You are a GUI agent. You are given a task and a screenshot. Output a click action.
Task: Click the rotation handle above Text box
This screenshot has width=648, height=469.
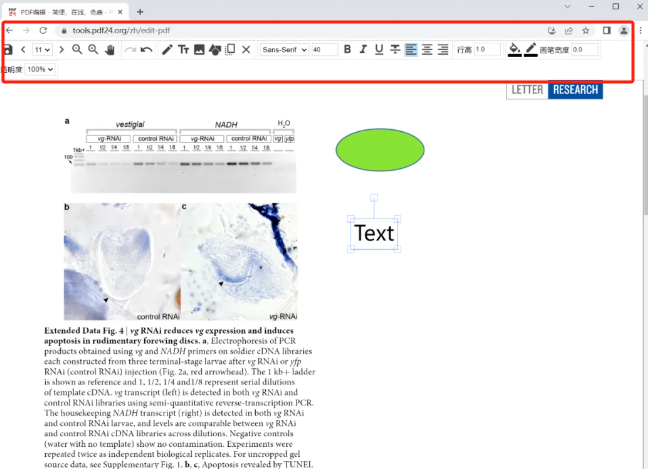pyautogui.click(x=374, y=198)
